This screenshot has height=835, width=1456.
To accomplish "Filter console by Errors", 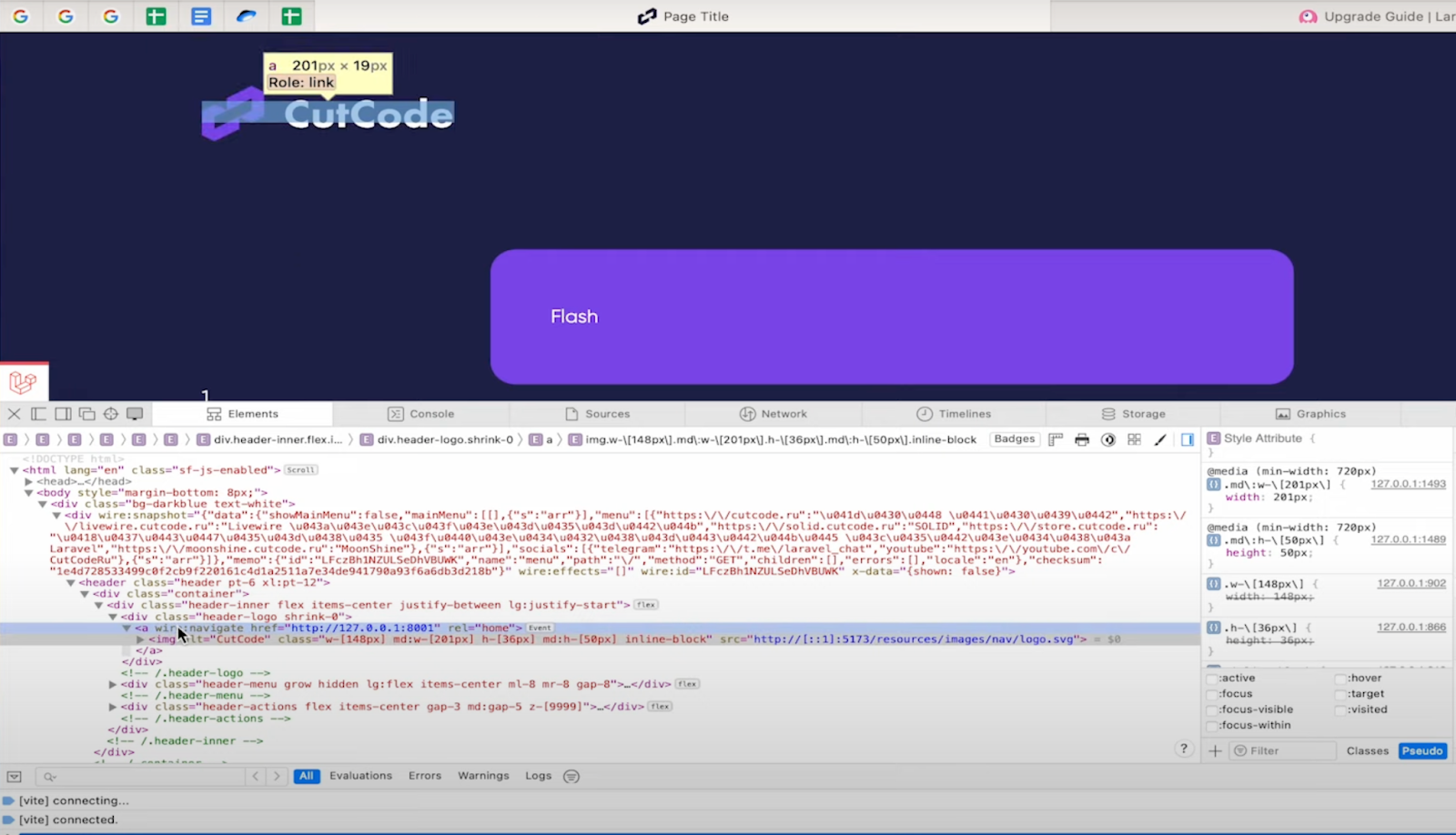I will pos(425,776).
